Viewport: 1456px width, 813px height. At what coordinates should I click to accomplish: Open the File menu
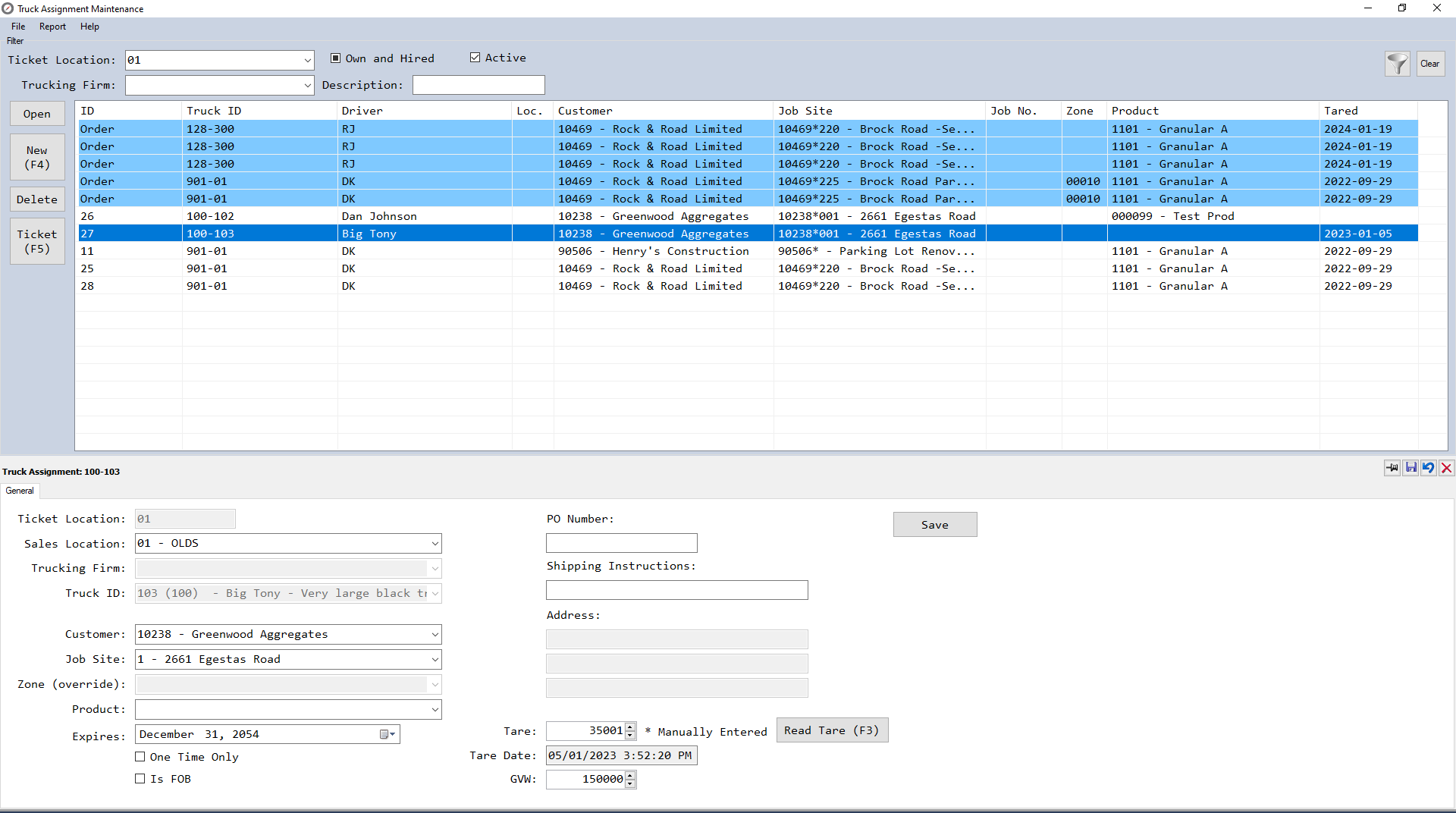coord(18,27)
